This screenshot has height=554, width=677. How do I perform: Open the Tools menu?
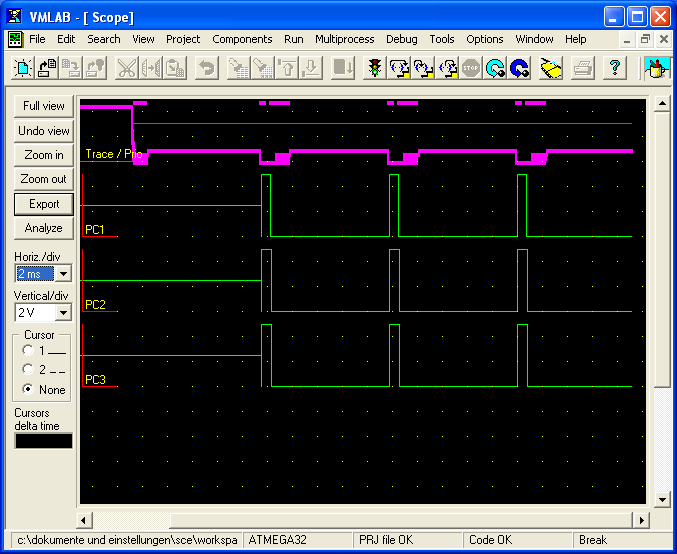tap(442, 39)
